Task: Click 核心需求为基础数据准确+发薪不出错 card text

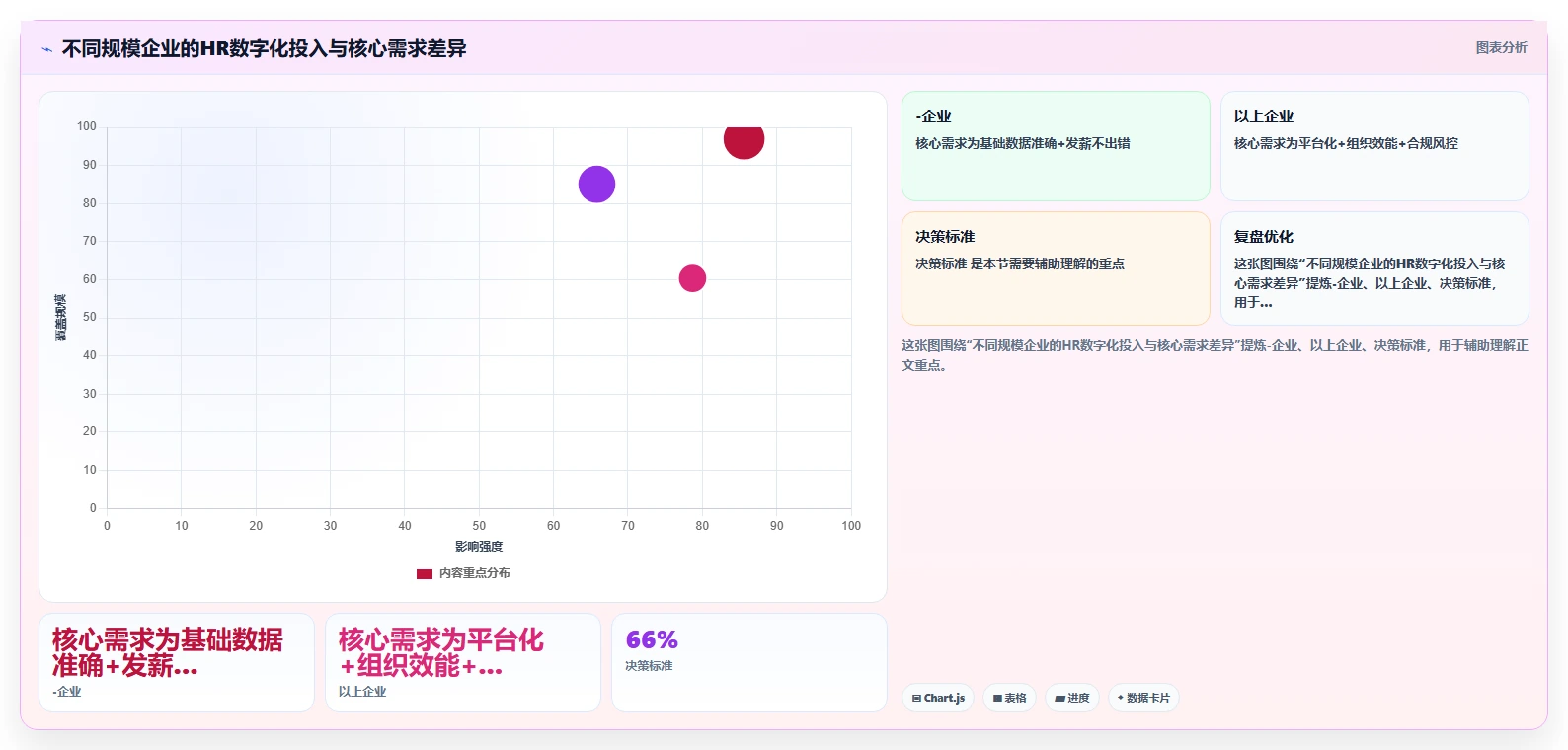Action: pos(1023,143)
